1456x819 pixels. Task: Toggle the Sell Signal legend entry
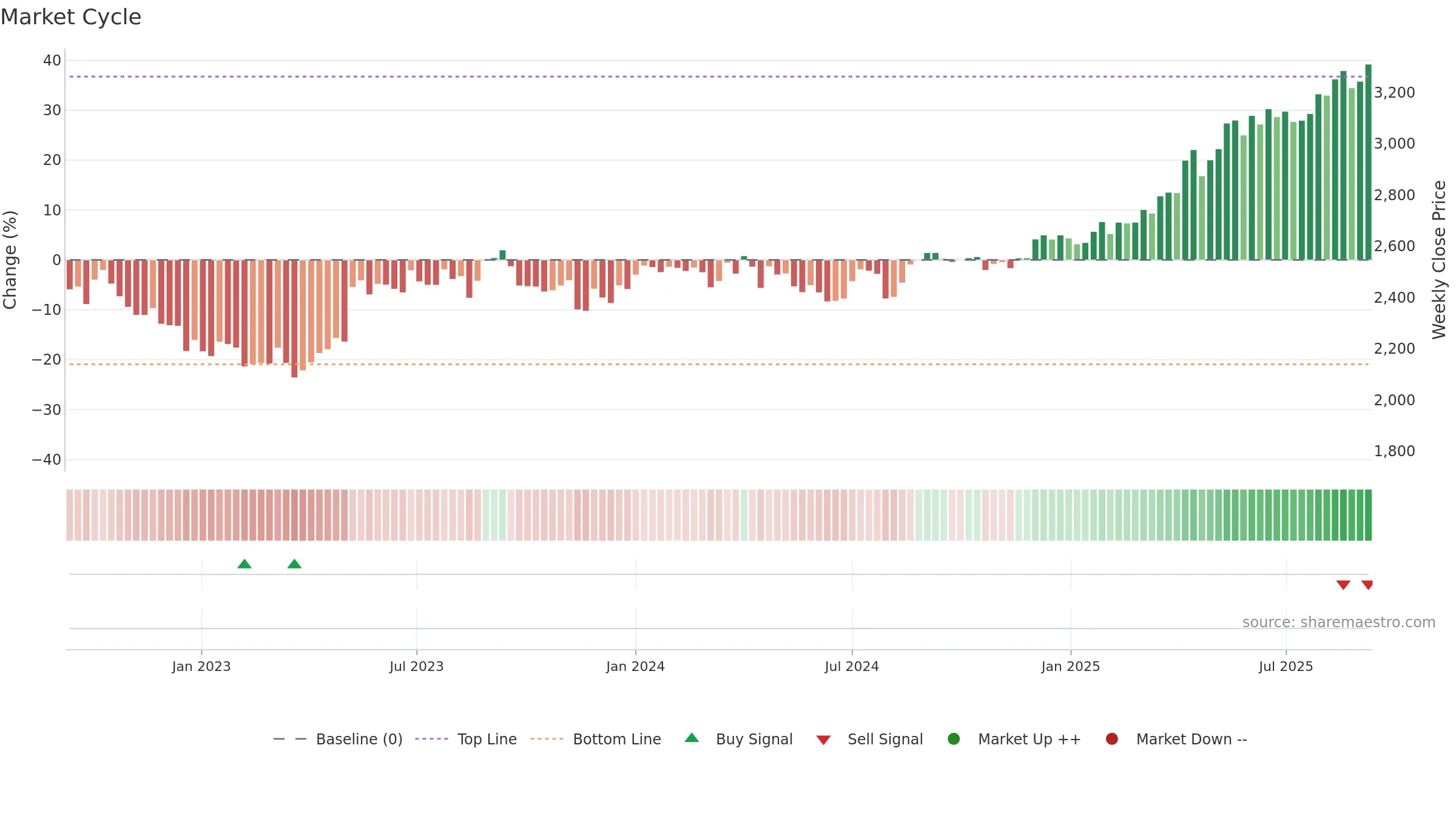pyautogui.click(x=869, y=739)
